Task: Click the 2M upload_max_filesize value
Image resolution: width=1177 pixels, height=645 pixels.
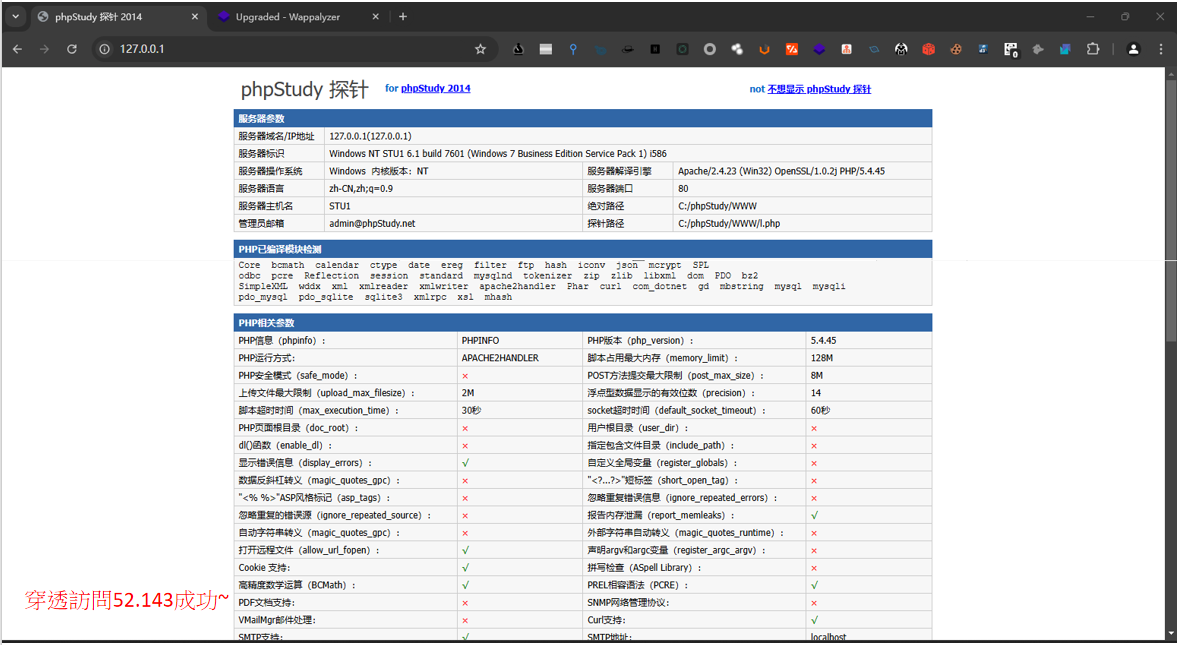Action: click(x=468, y=393)
